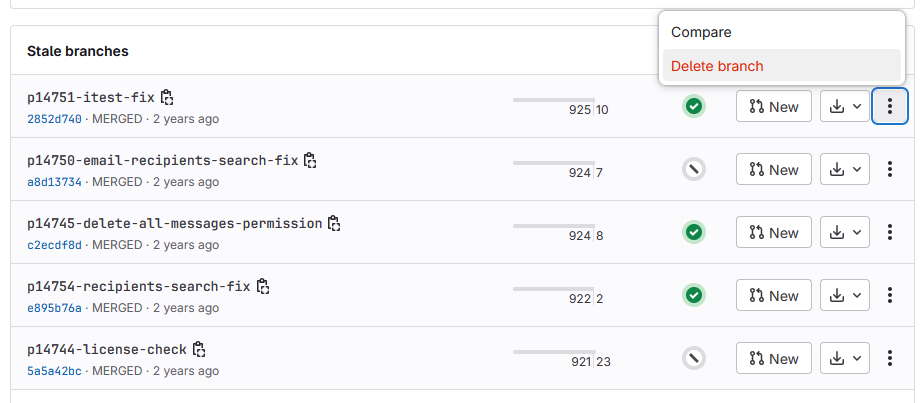View passed pipeline status for p14751-itest-fix
The image size is (921, 403).
pyautogui.click(x=694, y=106)
